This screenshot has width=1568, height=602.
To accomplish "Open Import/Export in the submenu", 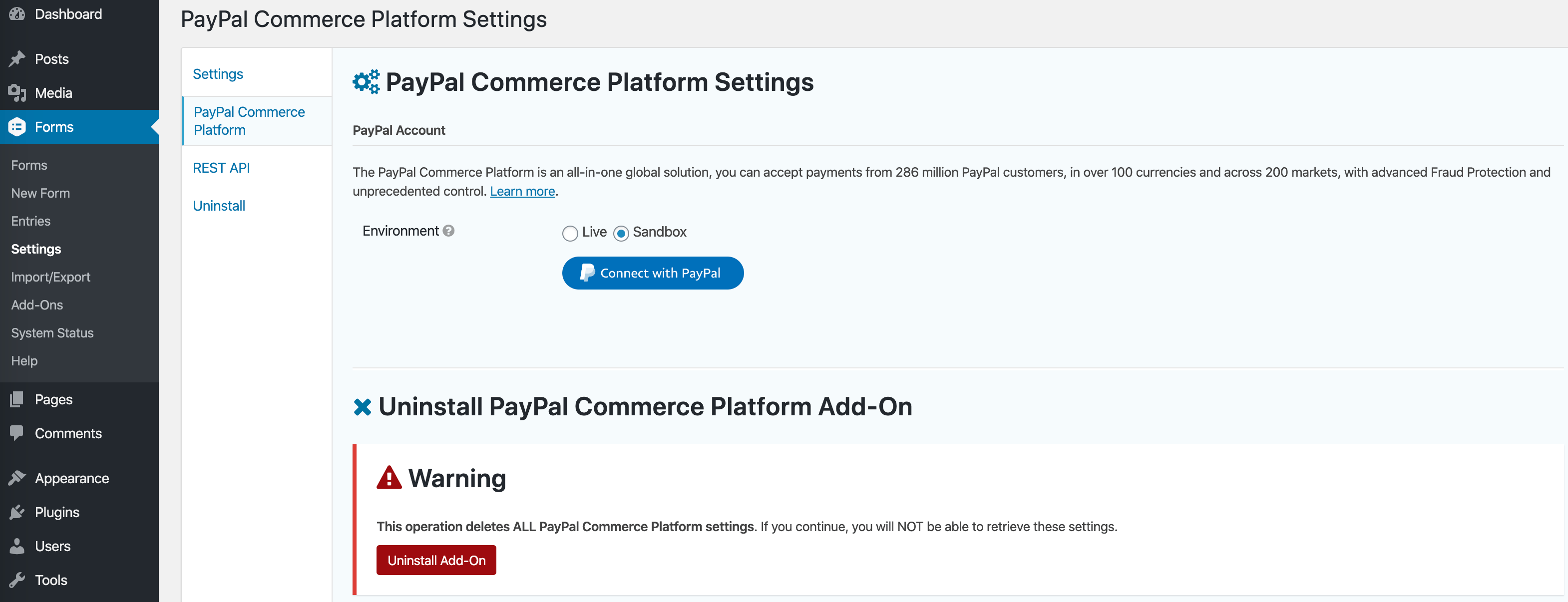I will coord(50,277).
